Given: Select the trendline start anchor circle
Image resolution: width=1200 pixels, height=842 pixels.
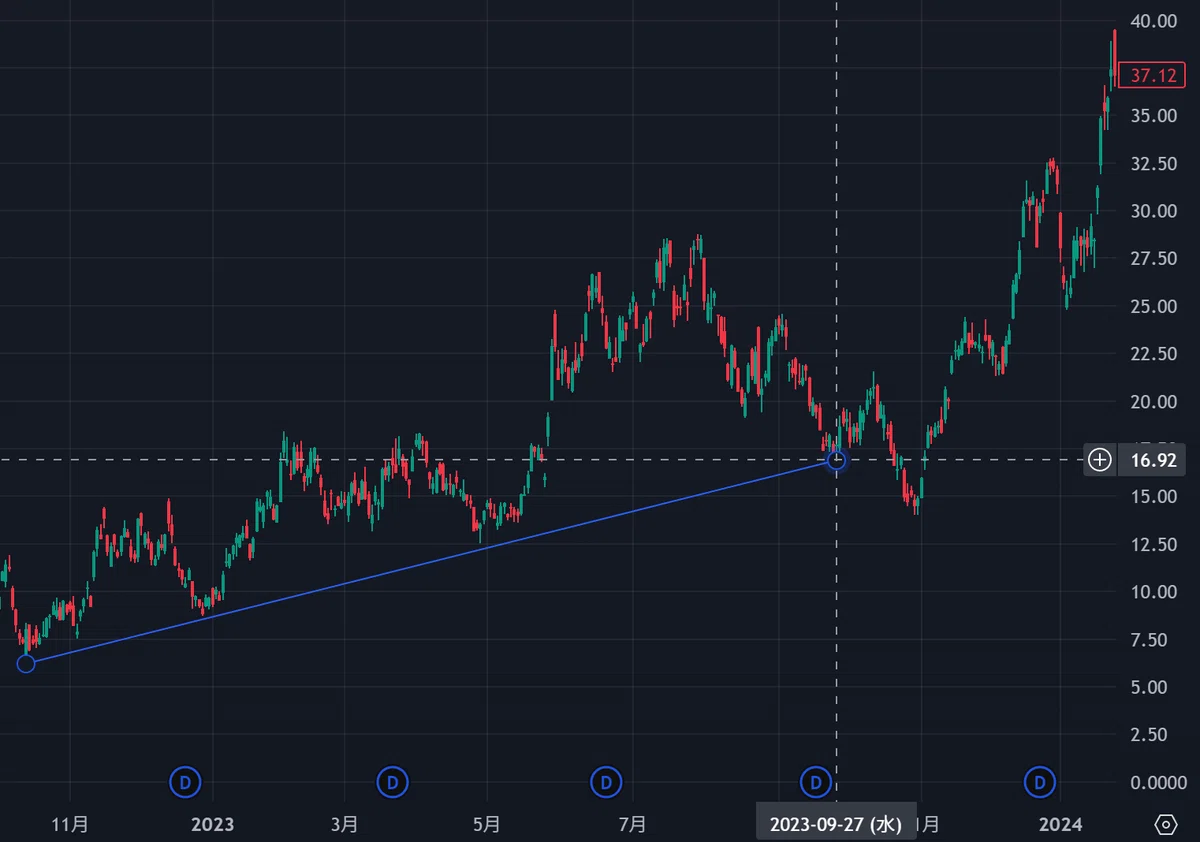Looking at the screenshot, I should (26, 663).
